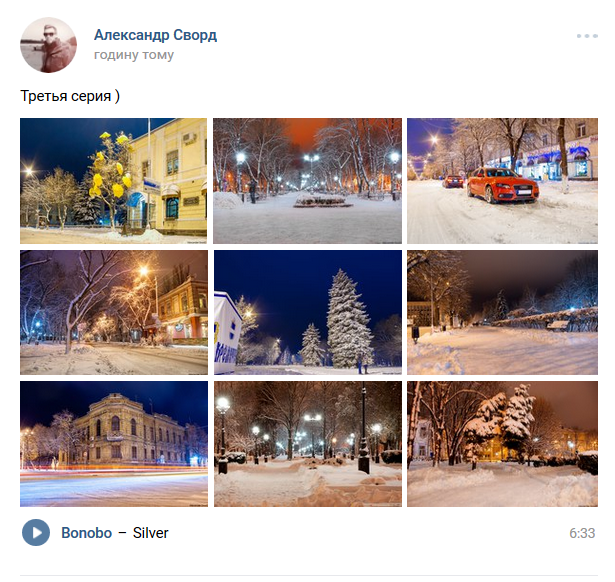Open photo of snowy street with brick building

coord(114,313)
